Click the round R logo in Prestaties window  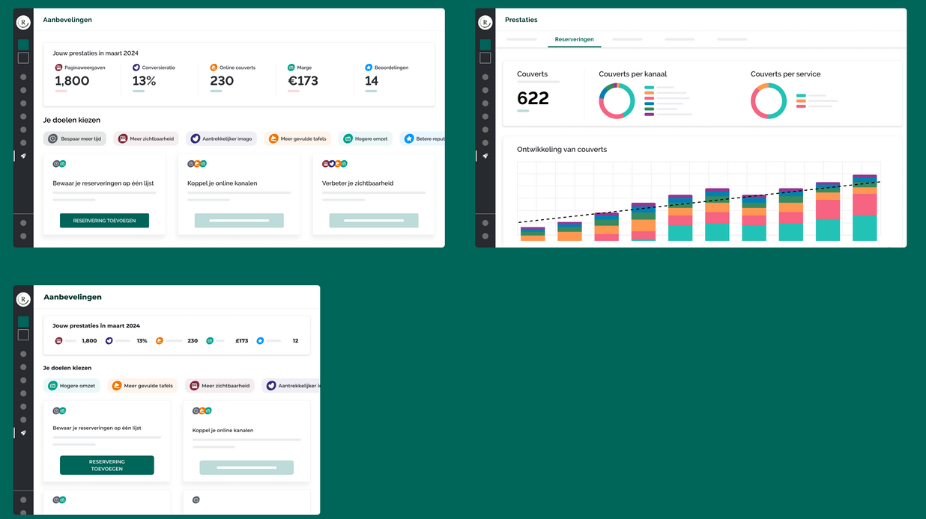(485, 22)
